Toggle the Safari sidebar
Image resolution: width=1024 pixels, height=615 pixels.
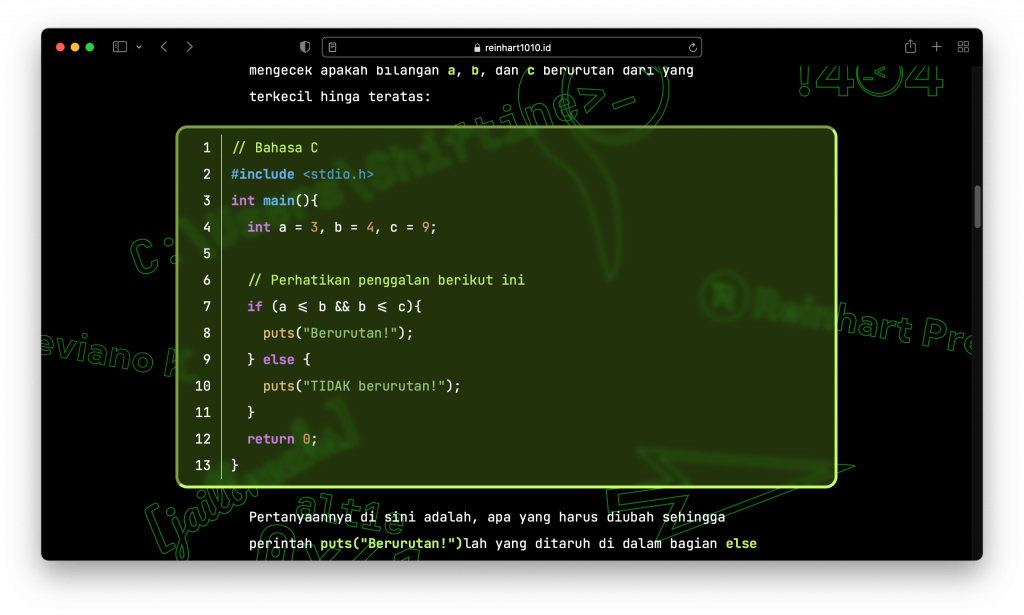(117, 46)
